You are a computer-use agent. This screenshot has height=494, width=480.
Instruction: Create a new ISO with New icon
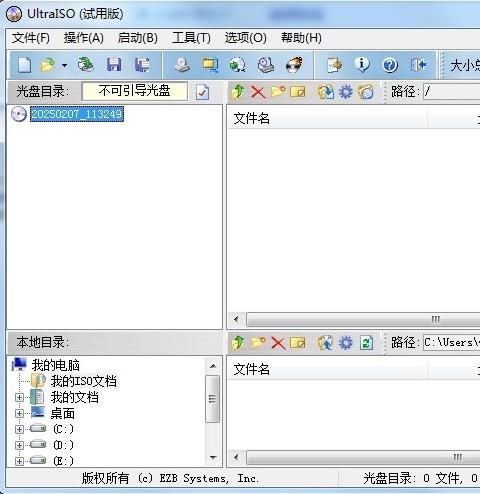[25, 65]
